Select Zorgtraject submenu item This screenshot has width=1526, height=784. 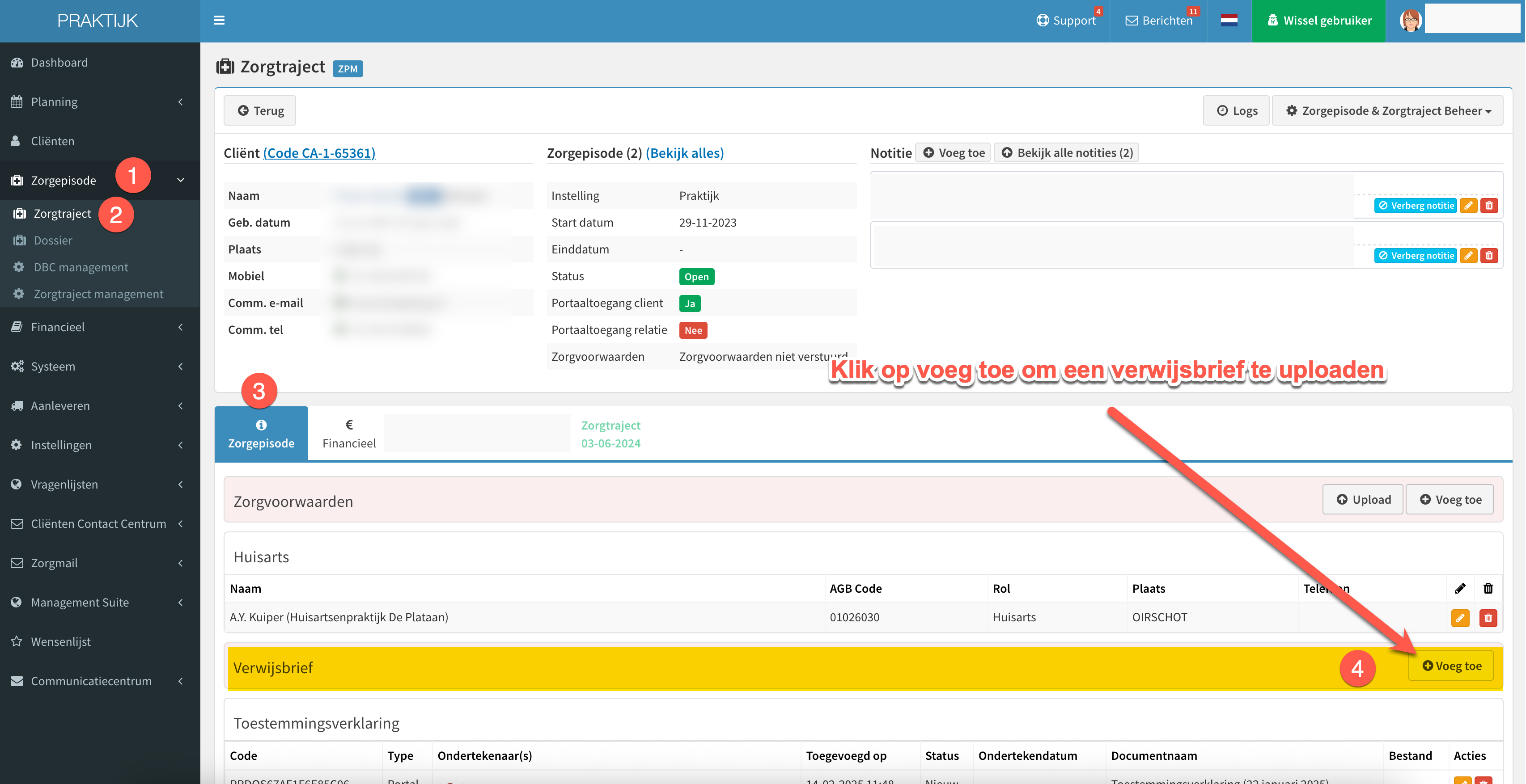point(62,213)
